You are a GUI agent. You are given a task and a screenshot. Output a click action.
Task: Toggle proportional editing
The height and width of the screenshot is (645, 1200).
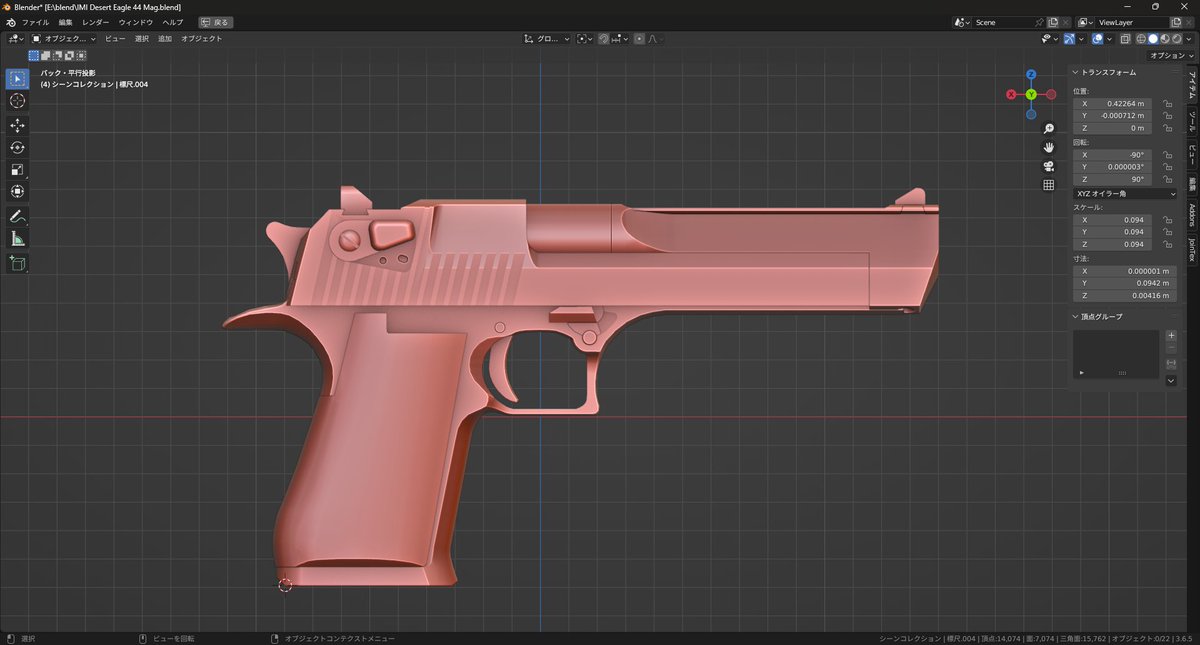639,39
